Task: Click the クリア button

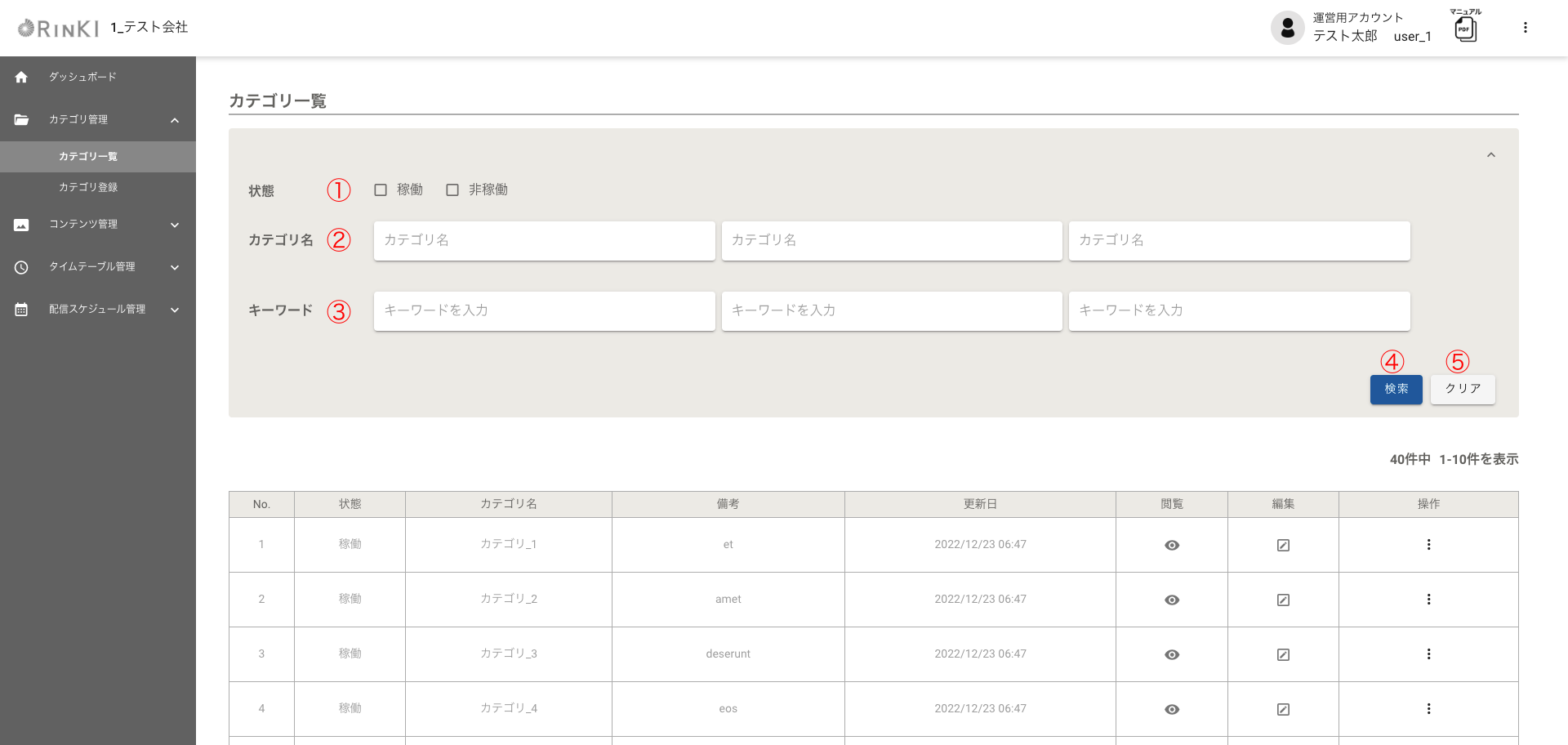Action: point(1462,390)
